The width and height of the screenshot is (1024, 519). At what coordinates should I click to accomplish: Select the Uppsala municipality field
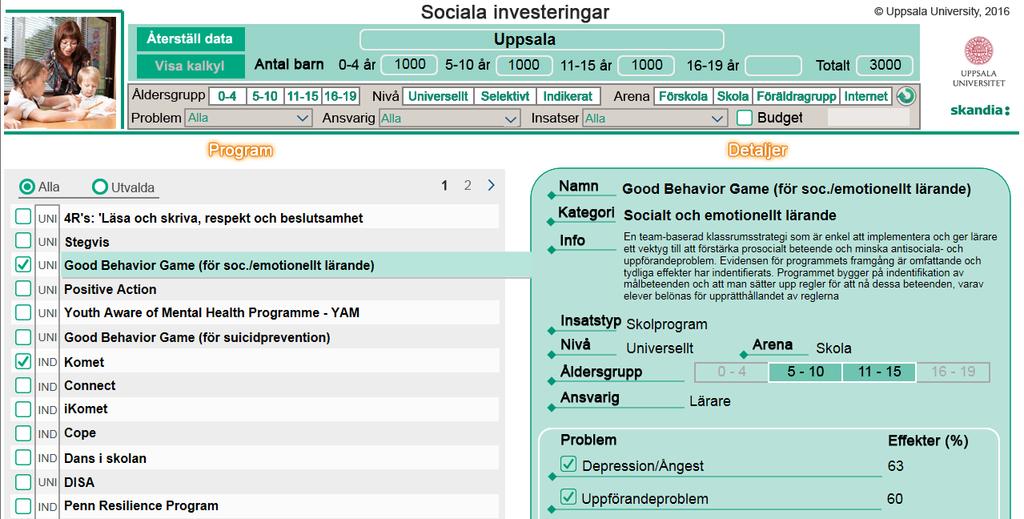[x=541, y=39]
